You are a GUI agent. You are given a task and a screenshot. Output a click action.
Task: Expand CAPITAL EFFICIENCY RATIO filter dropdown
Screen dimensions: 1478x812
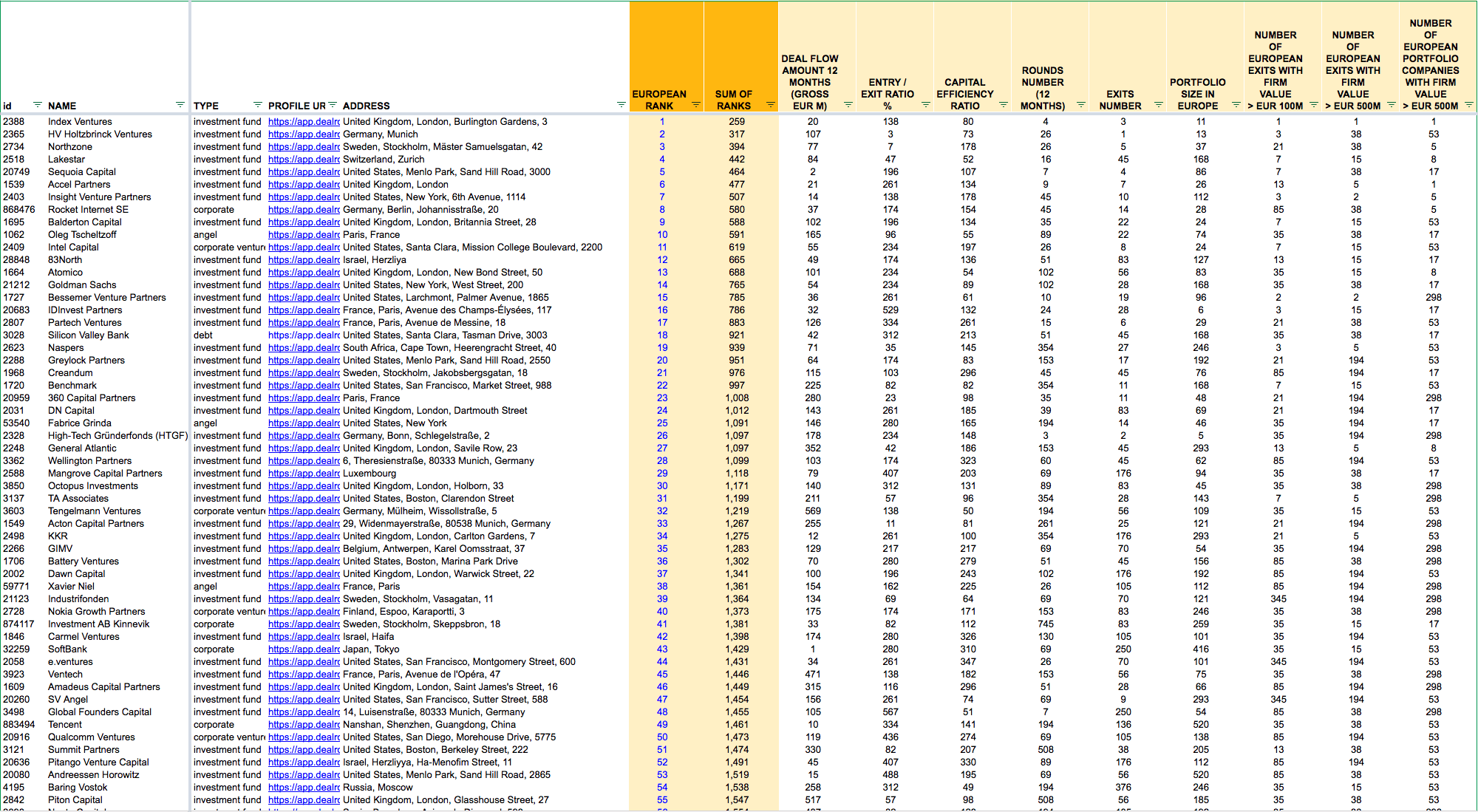tap(1003, 105)
